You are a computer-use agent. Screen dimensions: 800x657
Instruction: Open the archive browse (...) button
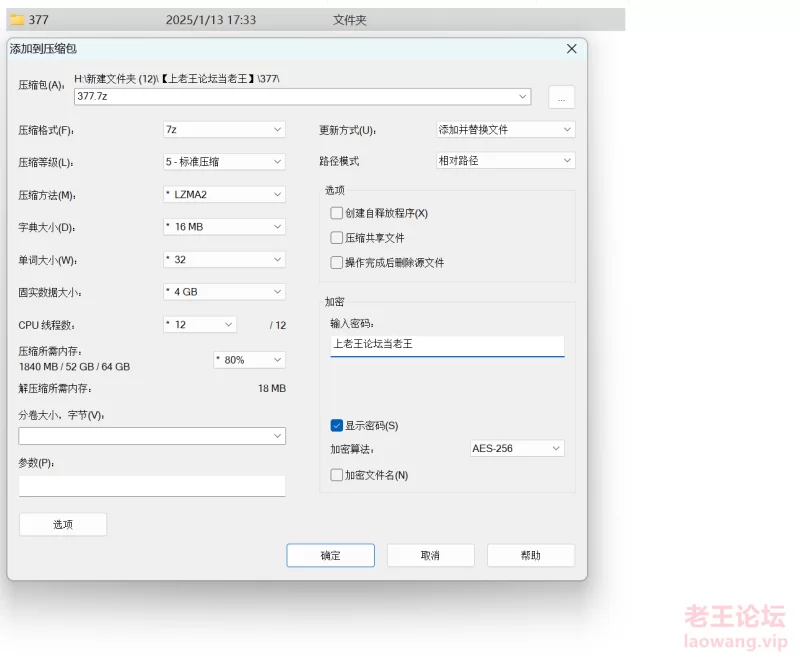(561, 97)
